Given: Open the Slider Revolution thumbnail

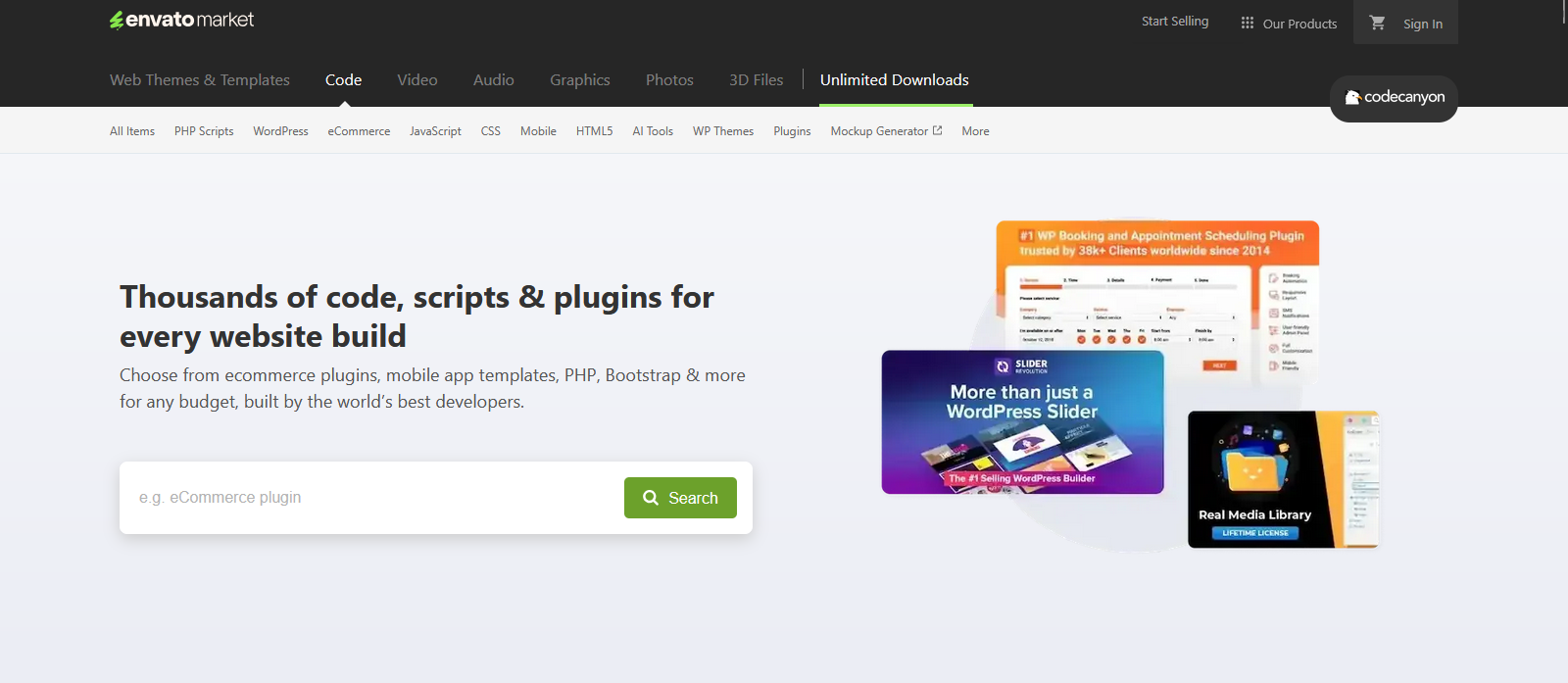Looking at the screenshot, I should point(1022,422).
